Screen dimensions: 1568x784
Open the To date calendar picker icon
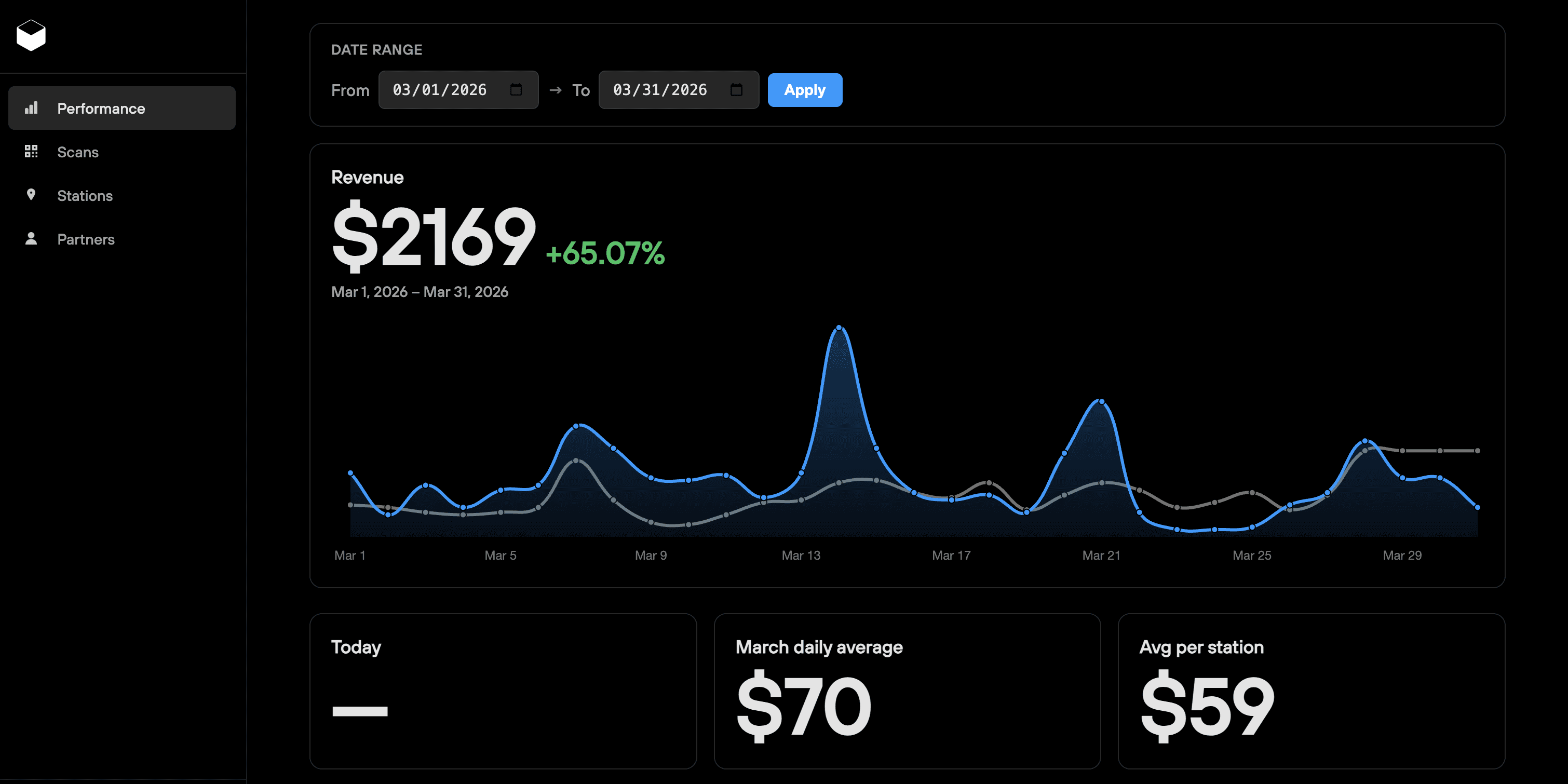click(736, 90)
